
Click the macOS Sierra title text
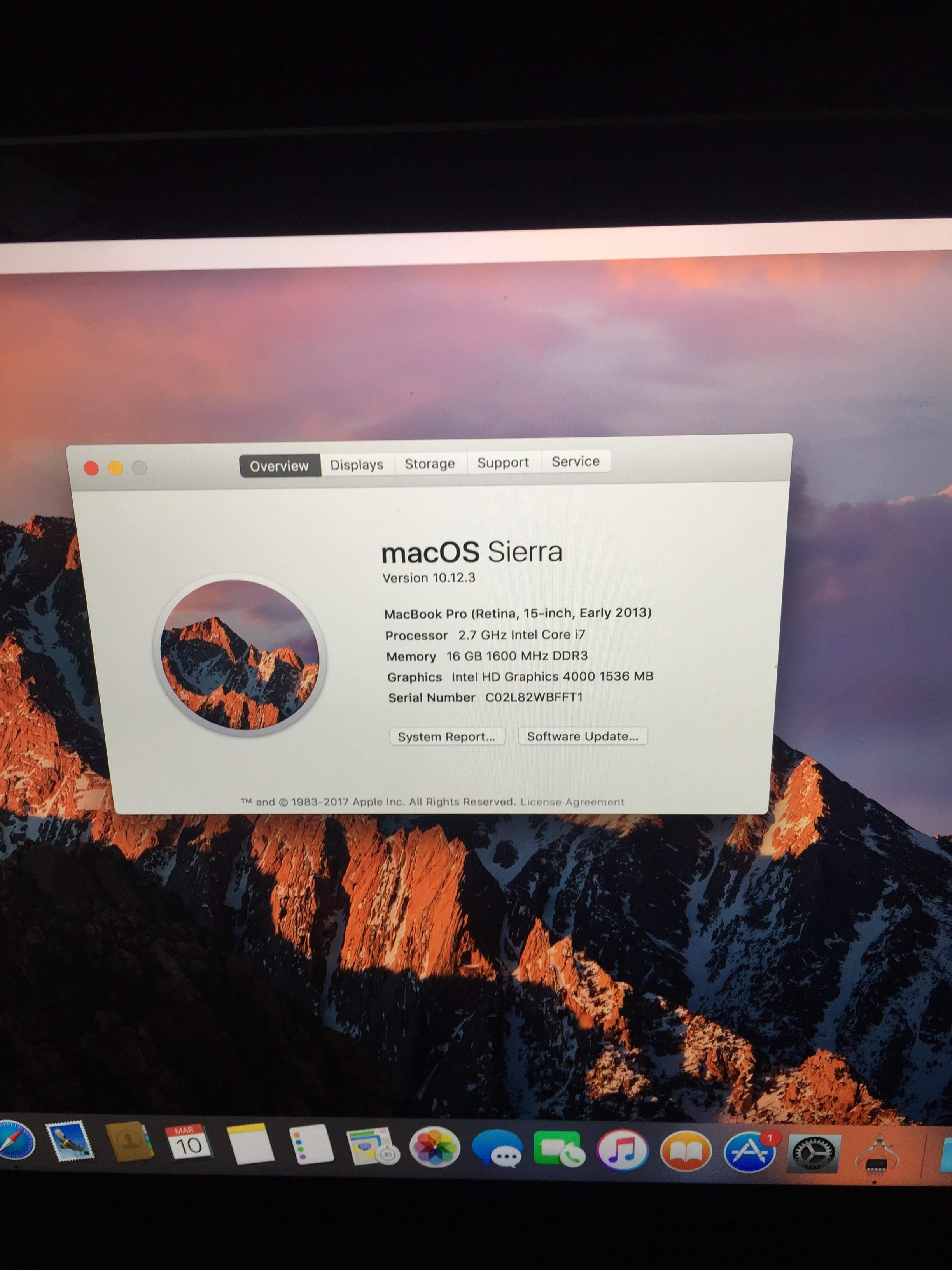472,553
